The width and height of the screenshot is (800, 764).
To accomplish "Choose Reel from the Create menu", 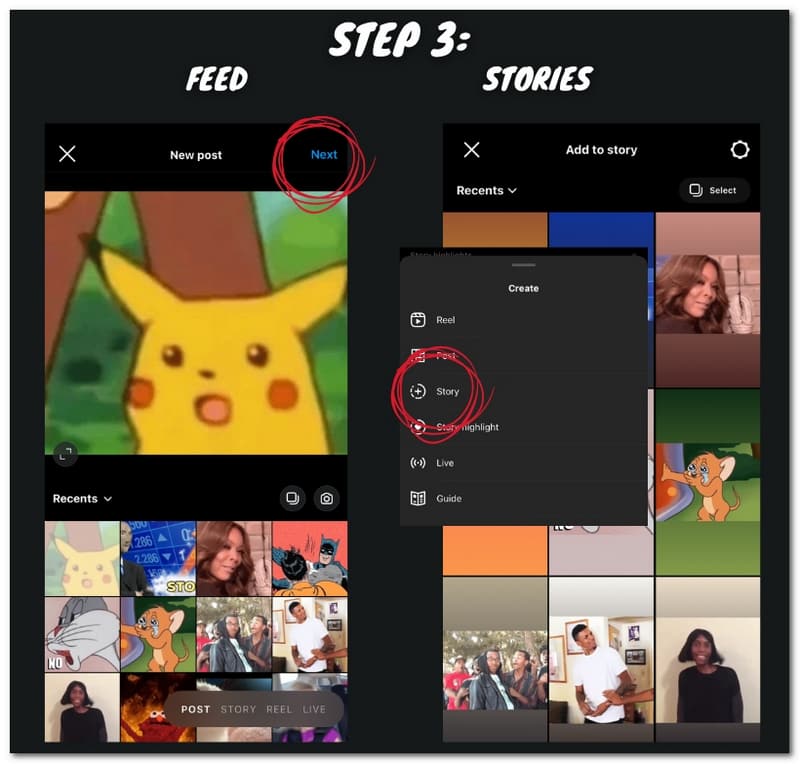I will (523, 320).
